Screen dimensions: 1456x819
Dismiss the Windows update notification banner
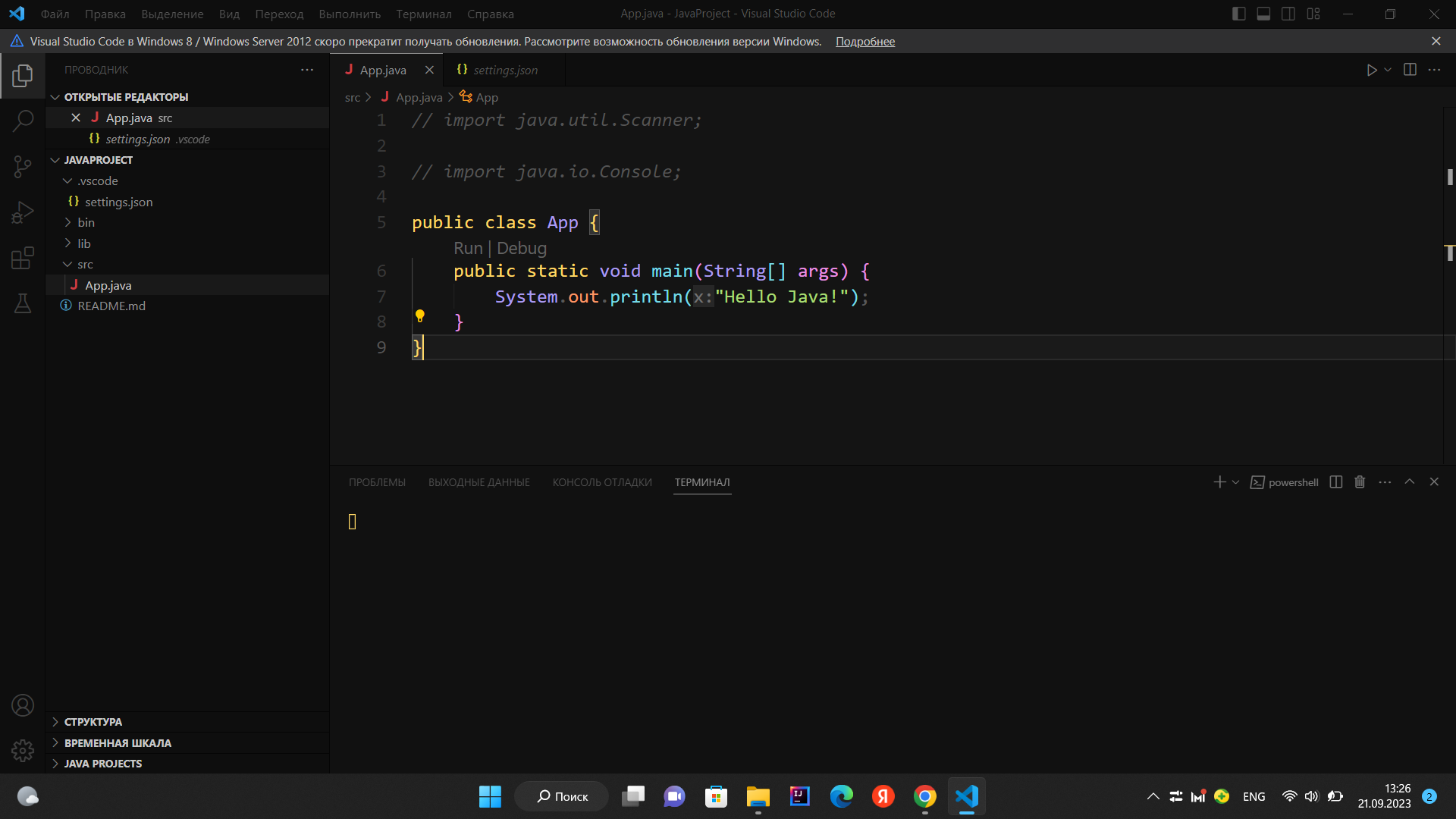tap(1436, 41)
